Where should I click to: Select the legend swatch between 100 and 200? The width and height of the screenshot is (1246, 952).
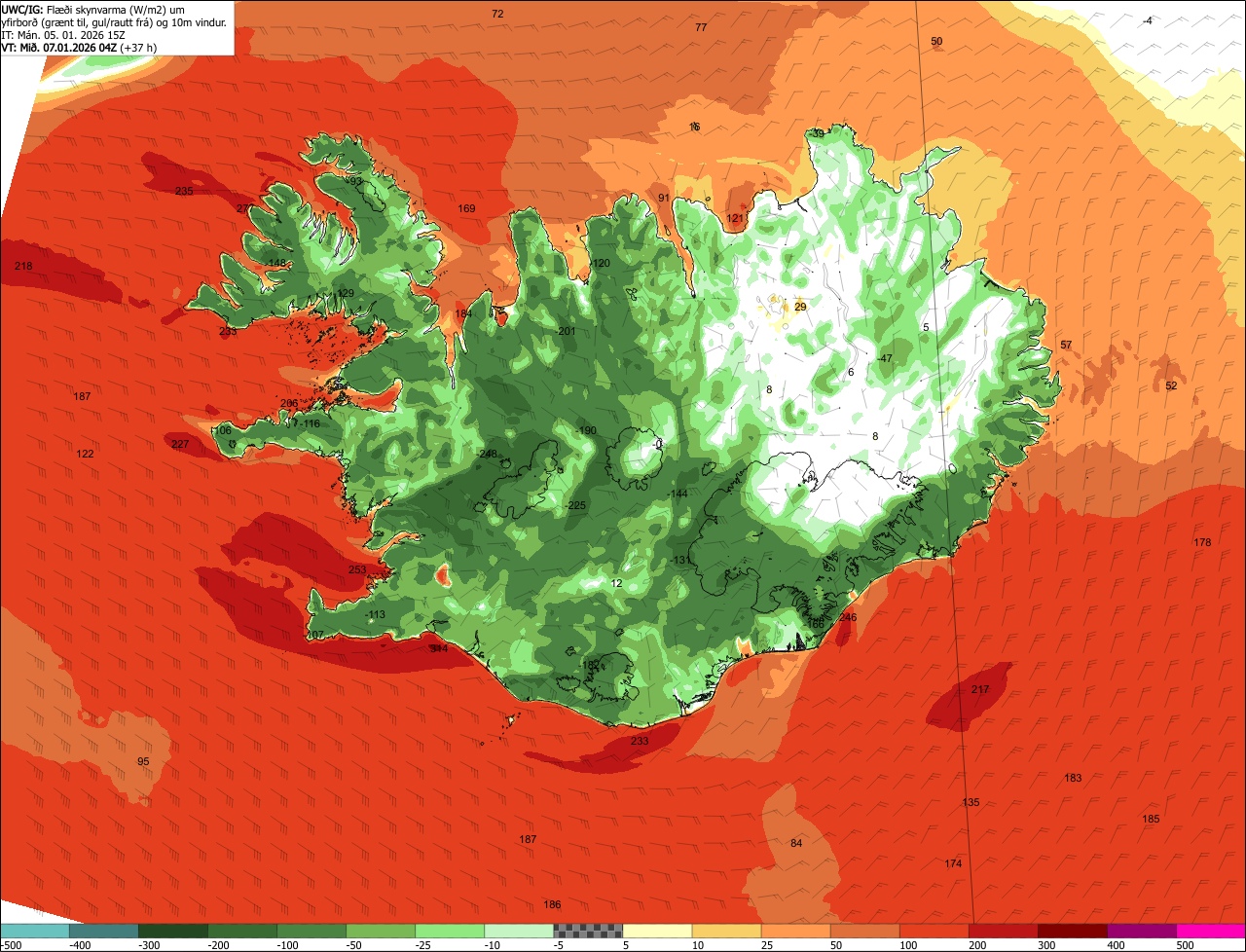coord(934,931)
